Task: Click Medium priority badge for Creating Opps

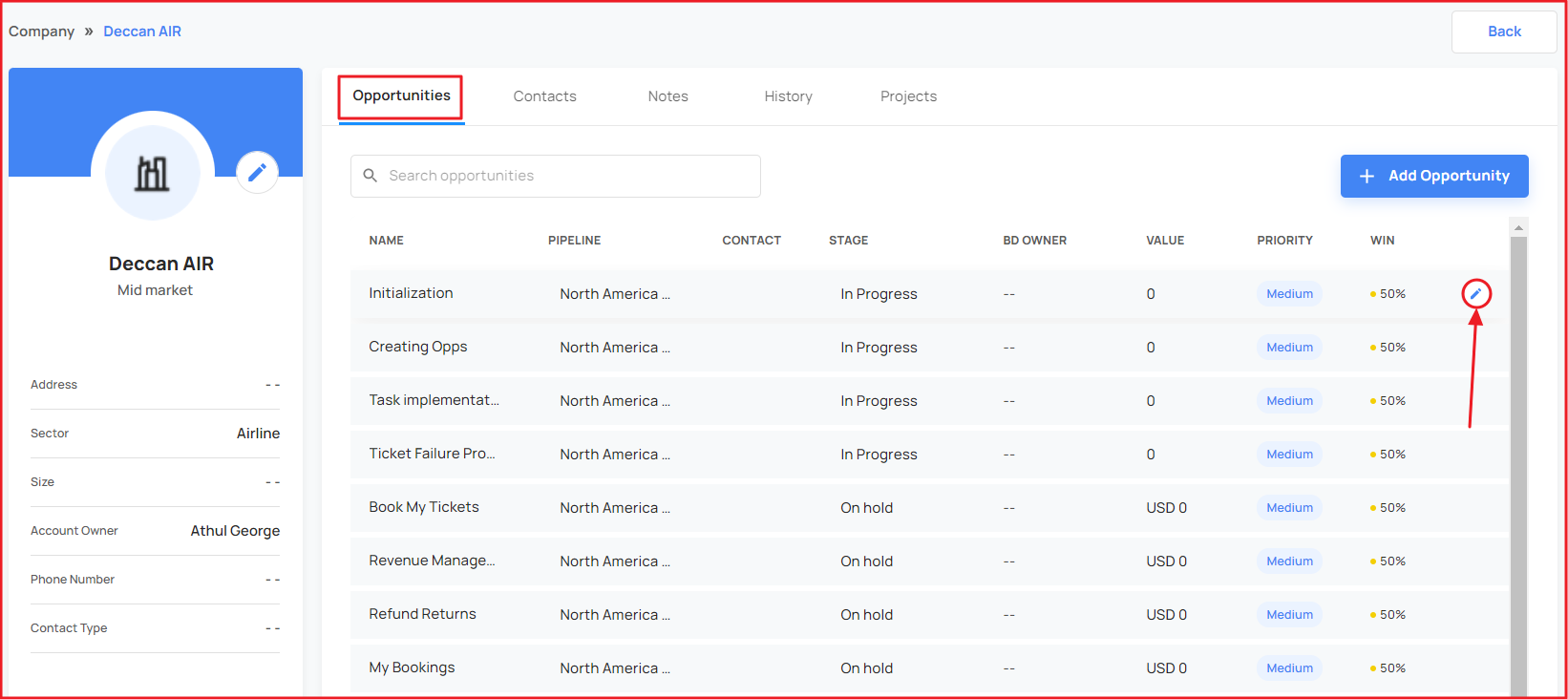Action: pyautogui.click(x=1289, y=348)
